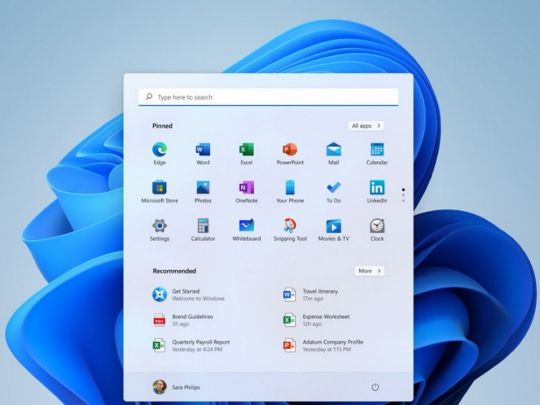Open Movies & TV
The image size is (540, 405).
(333, 230)
